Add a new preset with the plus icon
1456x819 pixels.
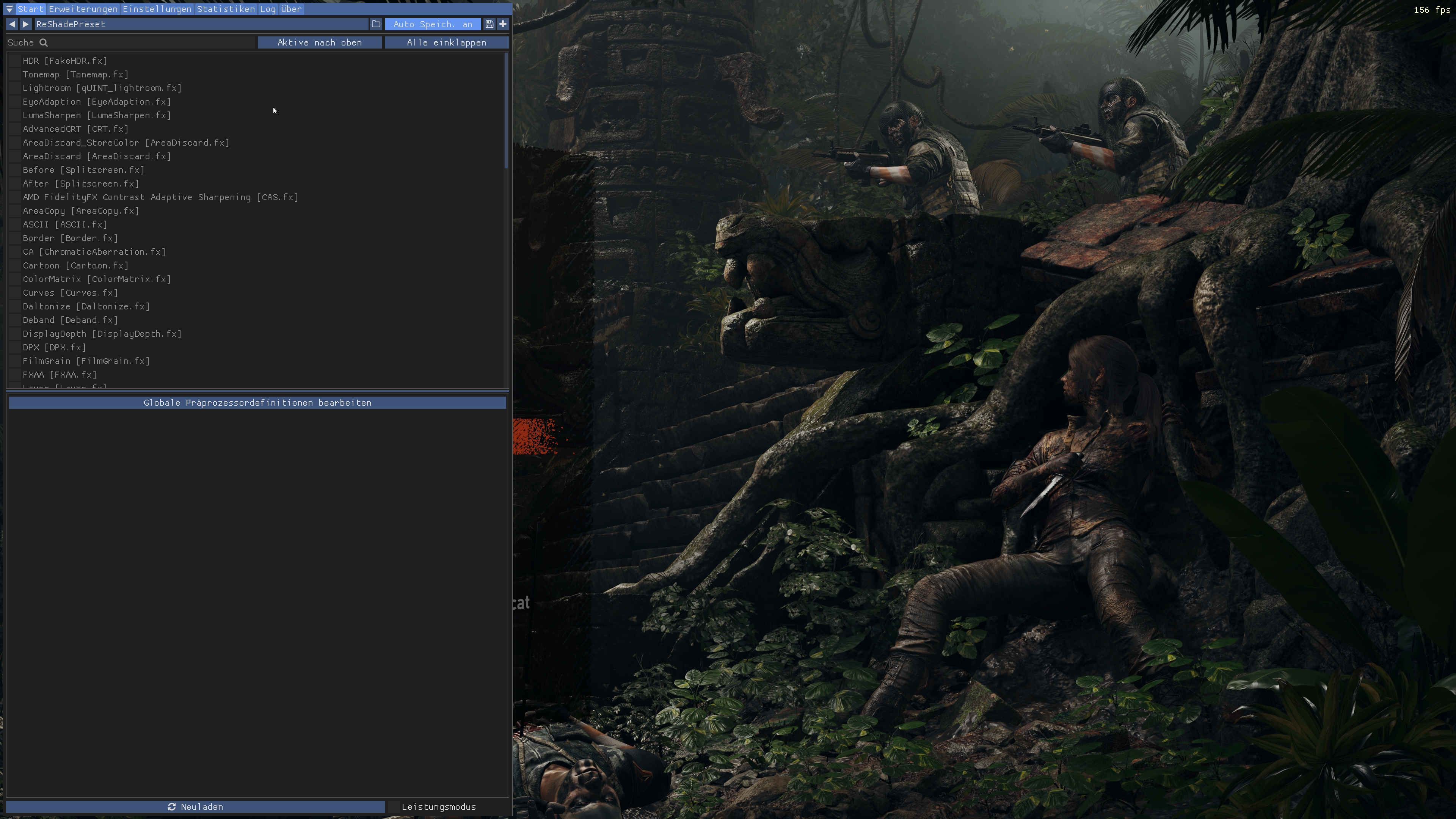[x=502, y=24]
